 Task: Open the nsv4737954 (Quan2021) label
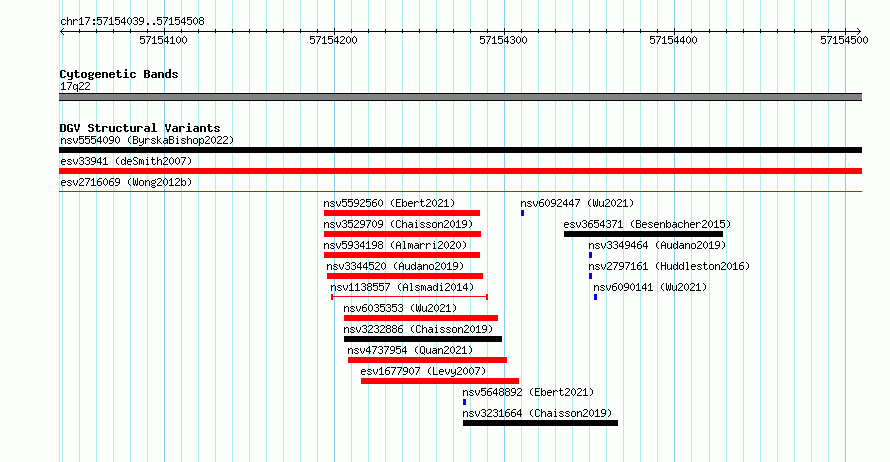point(410,350)
